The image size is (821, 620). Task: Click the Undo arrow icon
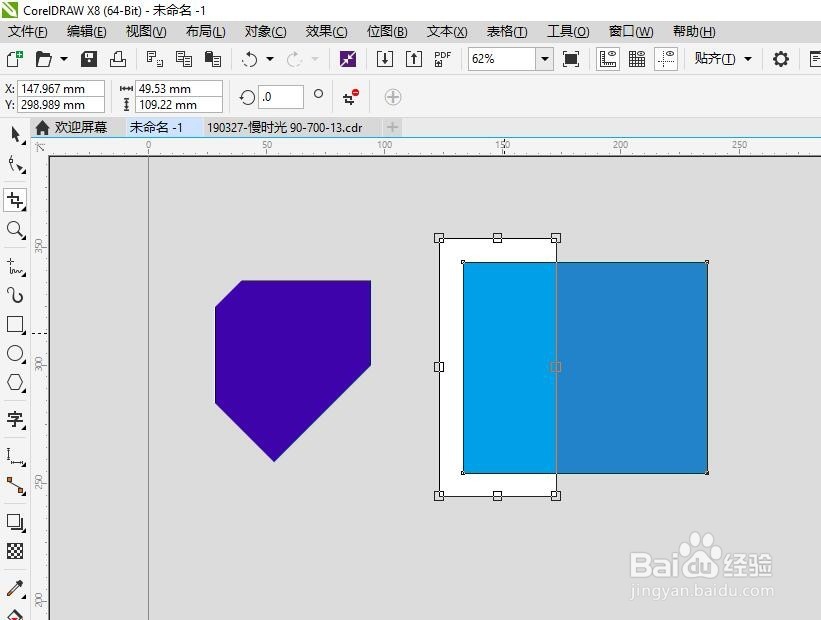[x=250, y=59]
